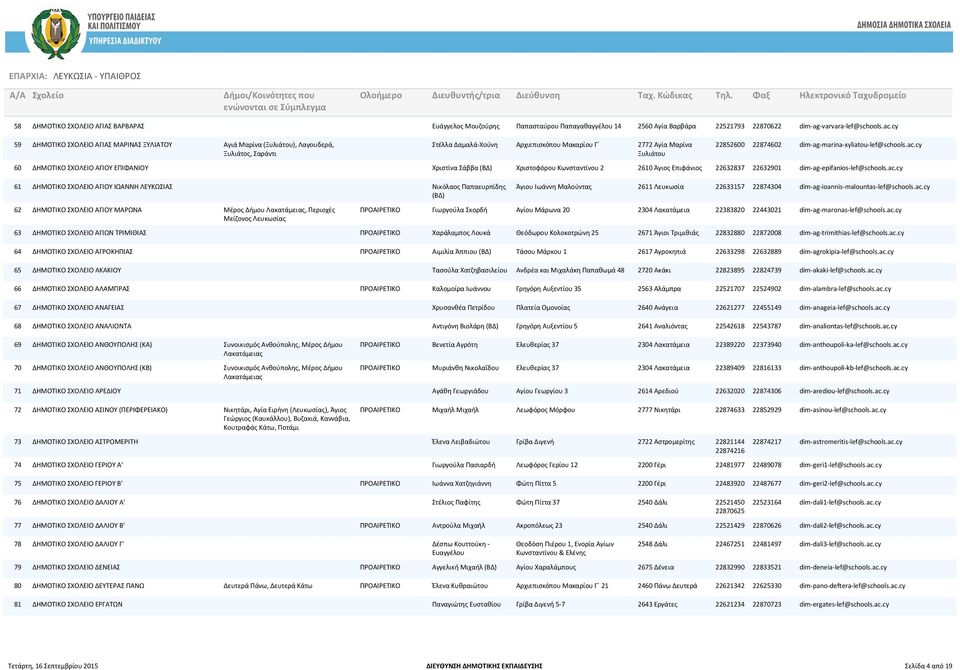This screenshot has width=960, height=670.
Task: Click page indicator Σελίδα 4 από 19
Action: click(x=928, y=666)
